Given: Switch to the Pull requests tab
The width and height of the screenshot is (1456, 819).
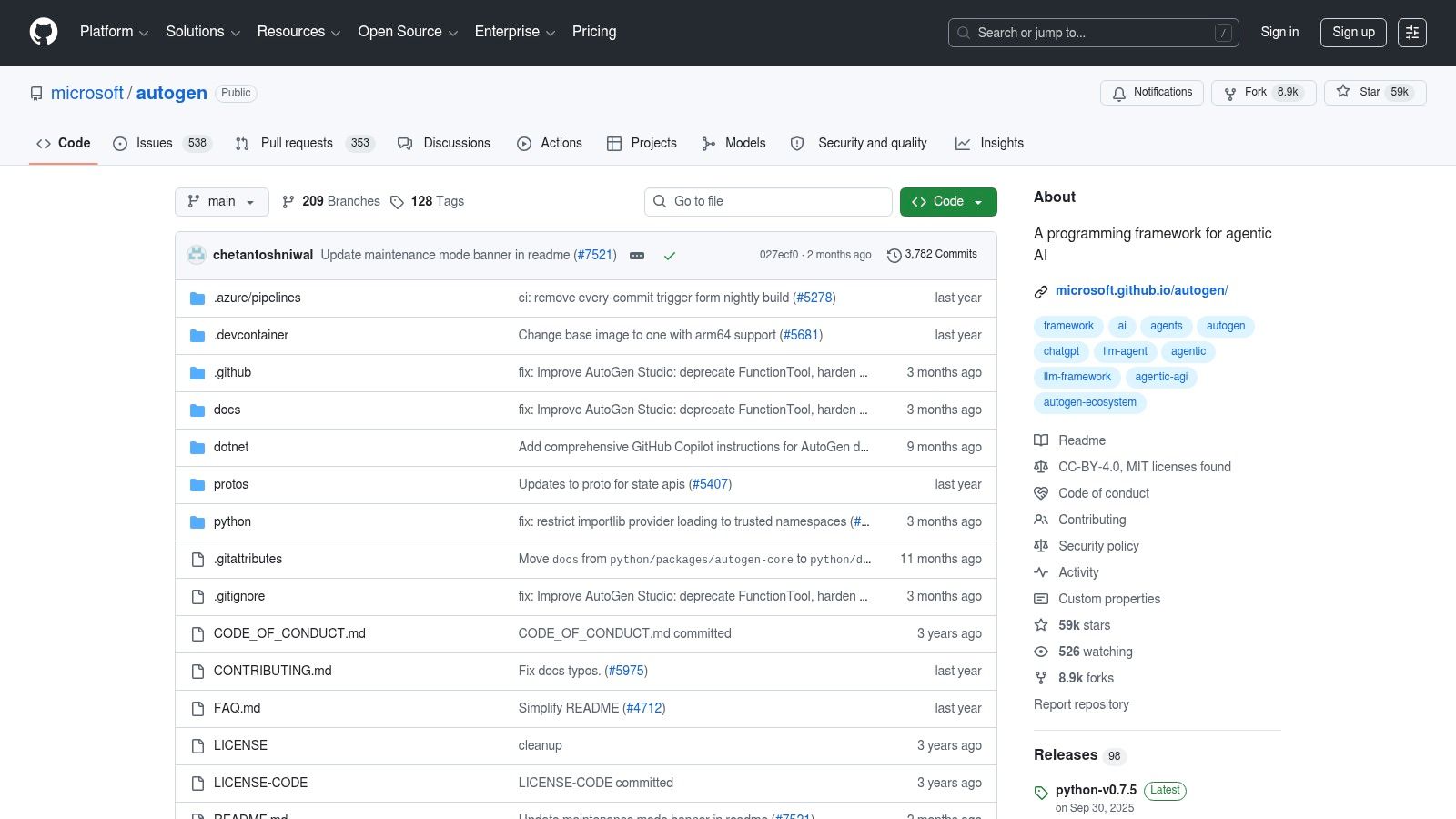Looking at the screenshot, I should click(305, 144).
